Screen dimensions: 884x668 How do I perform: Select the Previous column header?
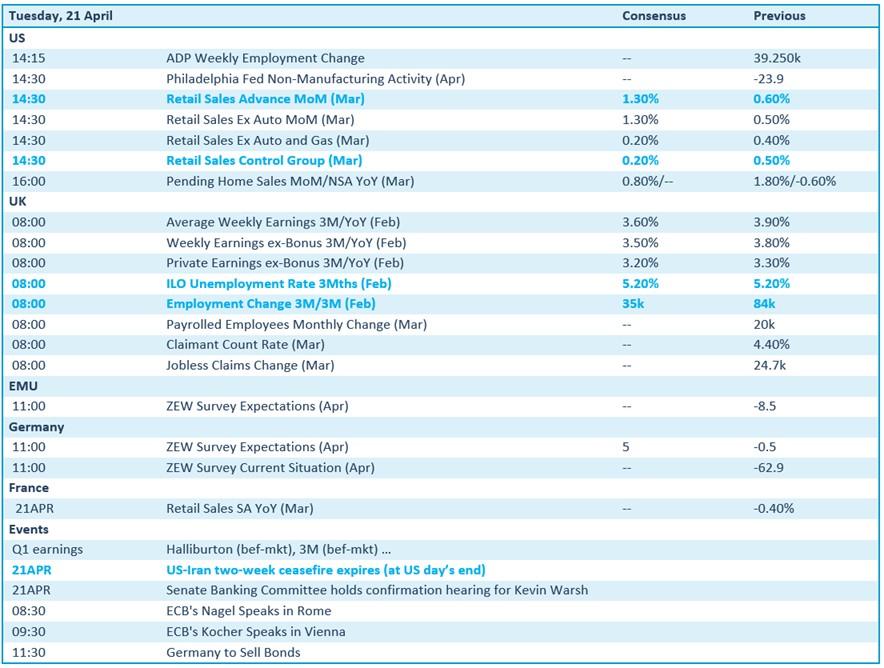point(779,16)
